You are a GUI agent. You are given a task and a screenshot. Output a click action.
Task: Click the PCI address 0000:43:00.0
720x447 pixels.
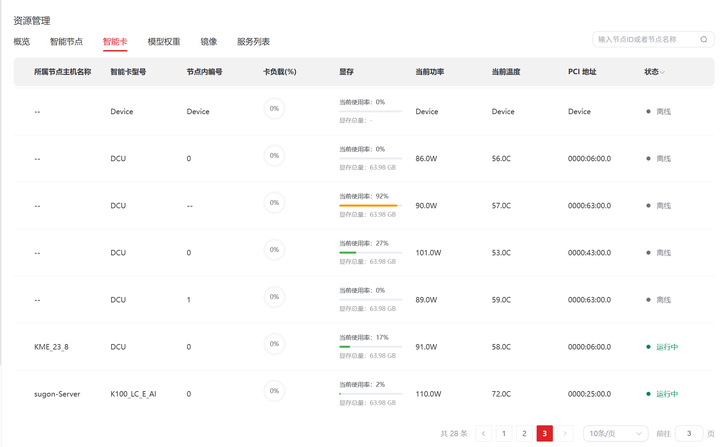[589, 253]
